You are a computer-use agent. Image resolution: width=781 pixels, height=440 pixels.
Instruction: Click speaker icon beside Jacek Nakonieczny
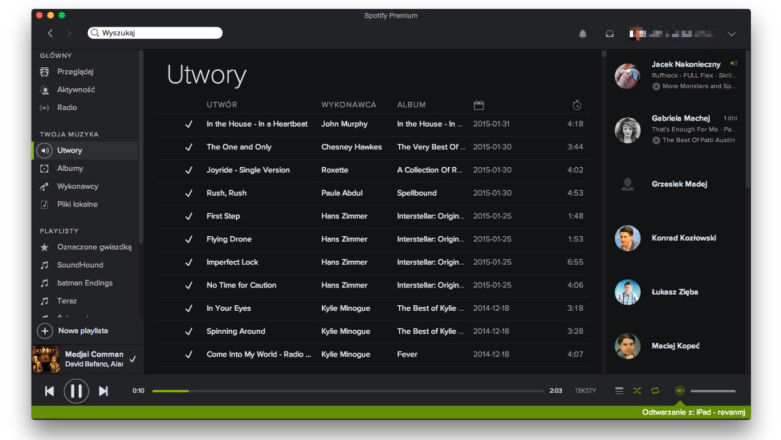[x=734, y=64]
